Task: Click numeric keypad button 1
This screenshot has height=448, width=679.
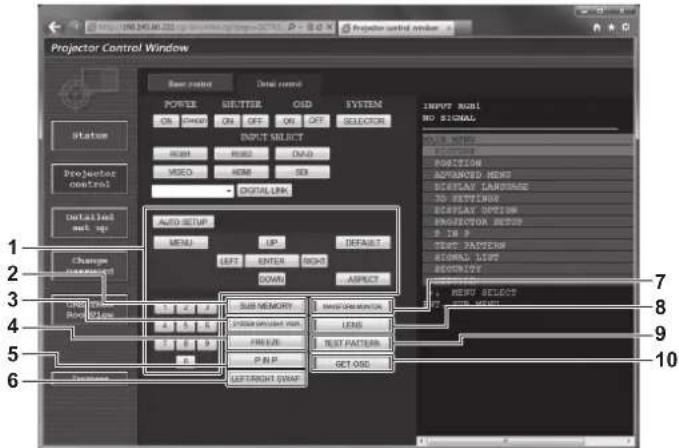Action: coord(165,308)
